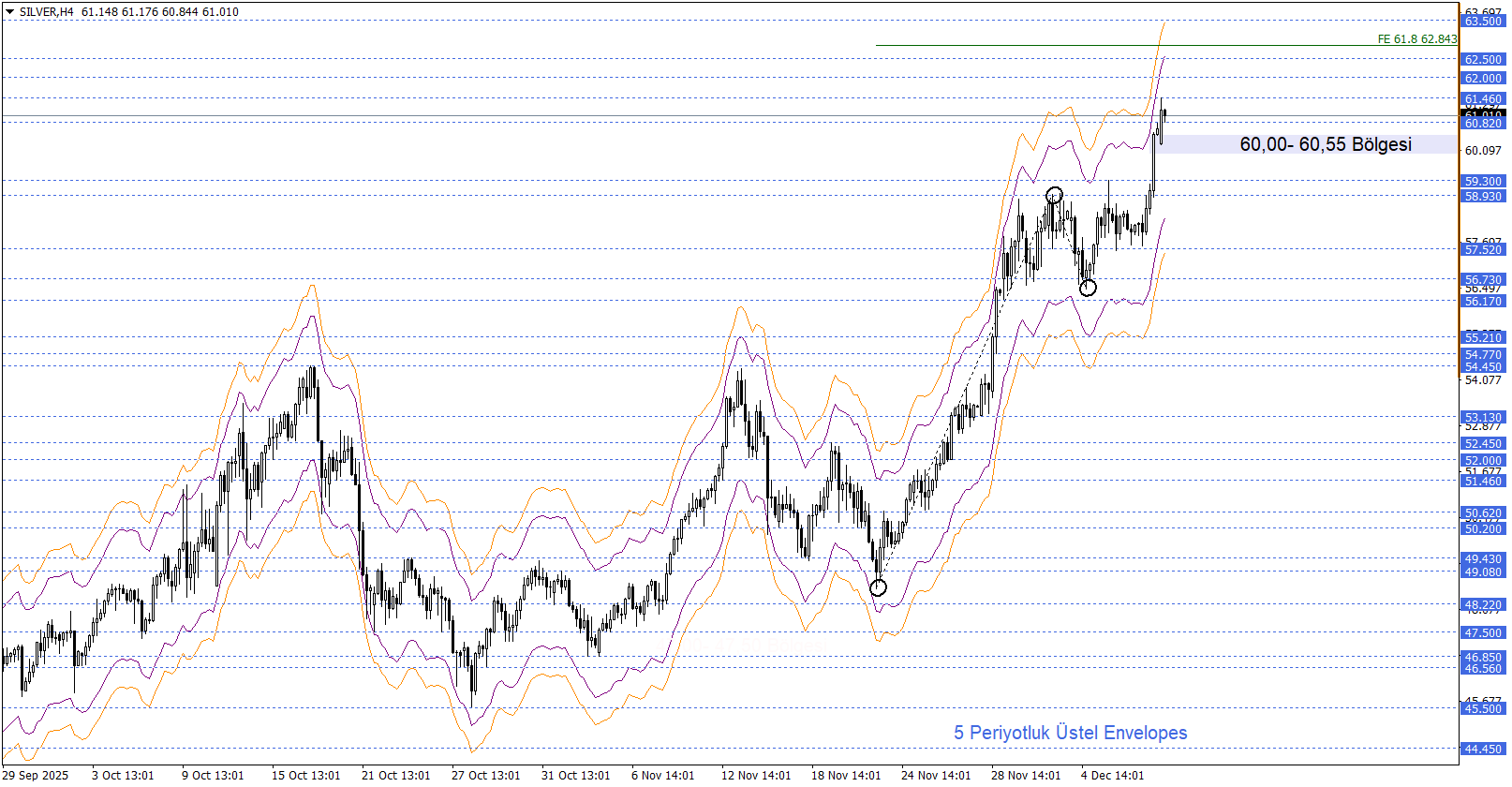Click the 4 Dec 14:01 time label
The height and width of the screenshot is (787, 1512).
point(1112,775)
